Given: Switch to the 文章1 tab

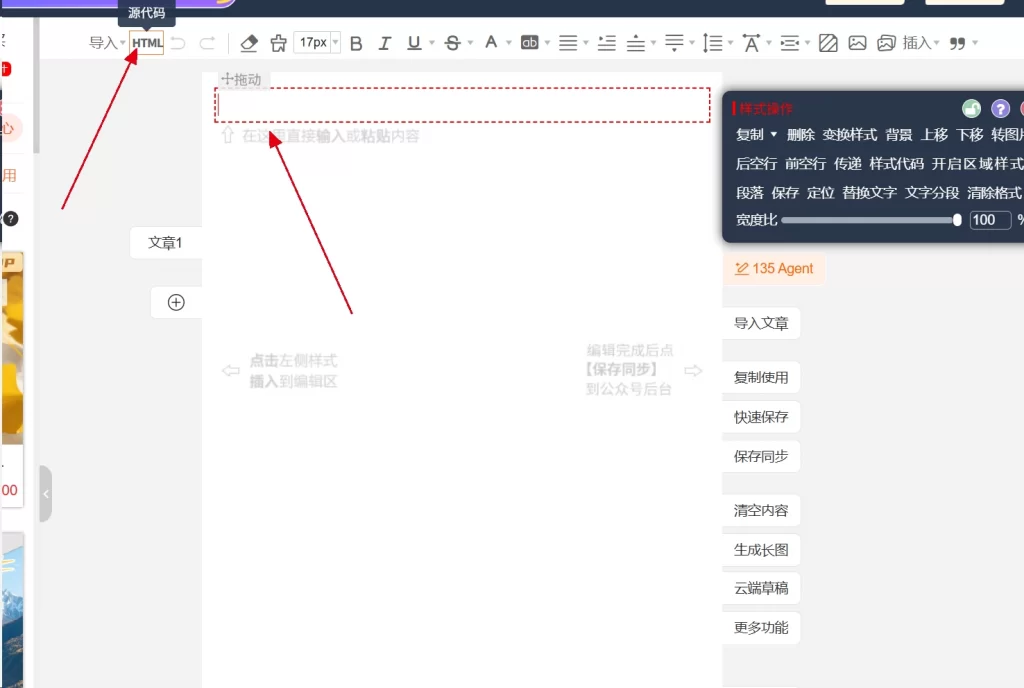Looking at the screenshot, I should (x=165, y=242).
